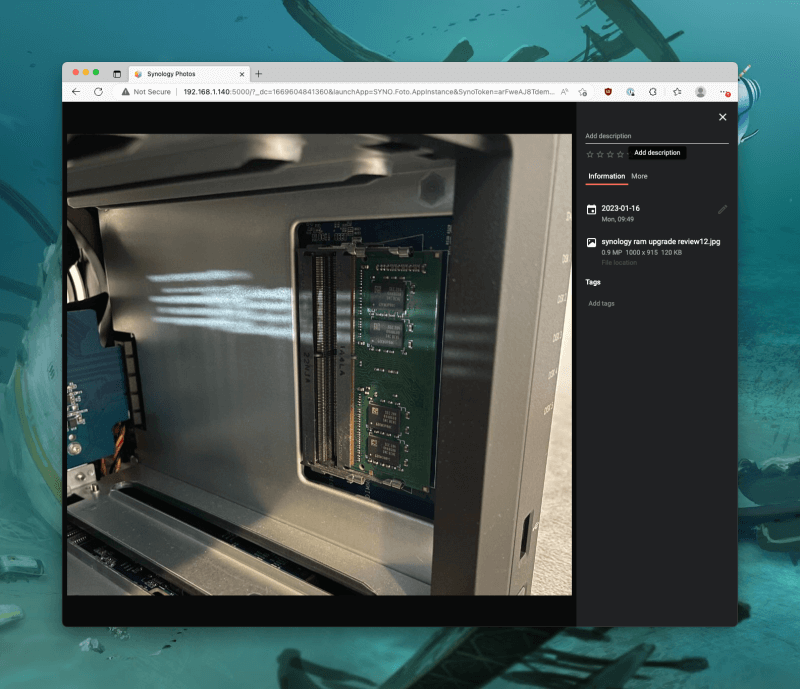Screen dimensions: 800x689
Task: Click the back navigation arrow
Action: click(77, 92)
